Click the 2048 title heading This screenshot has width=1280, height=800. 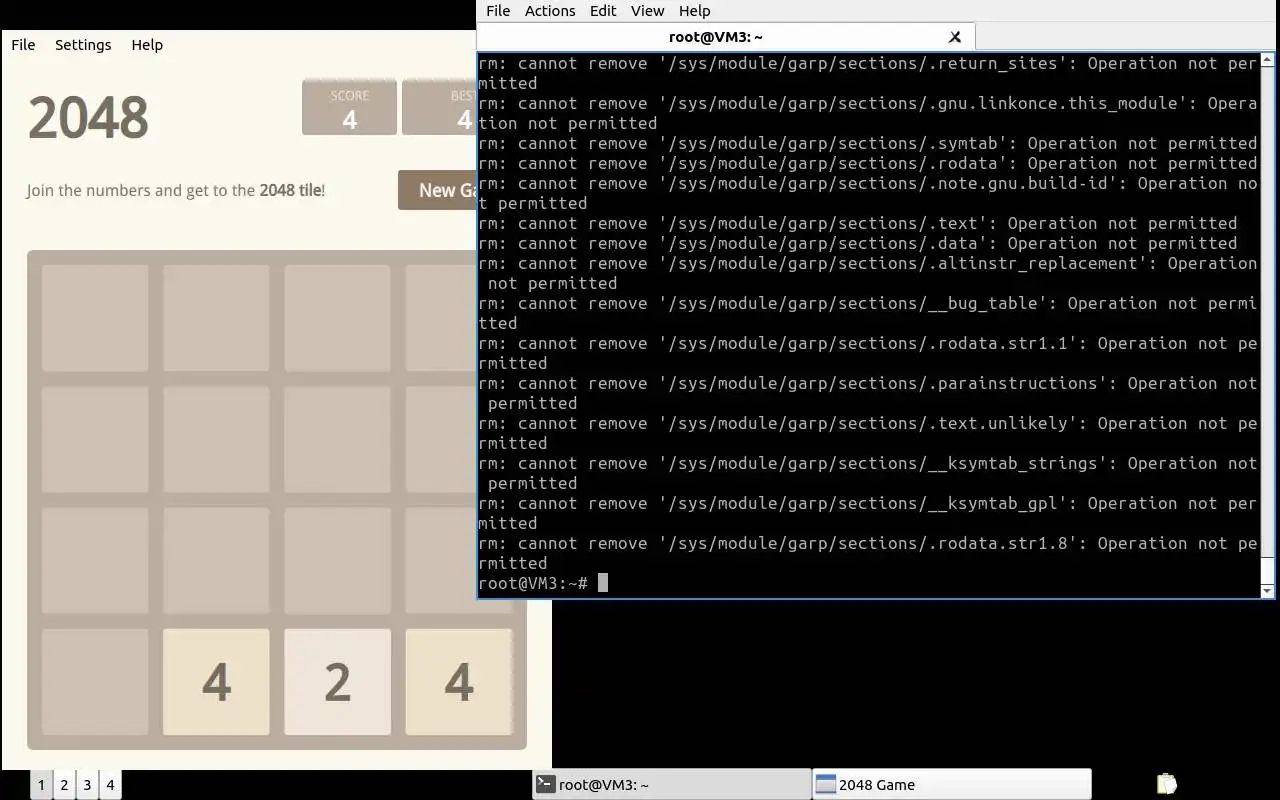point(88,117)
